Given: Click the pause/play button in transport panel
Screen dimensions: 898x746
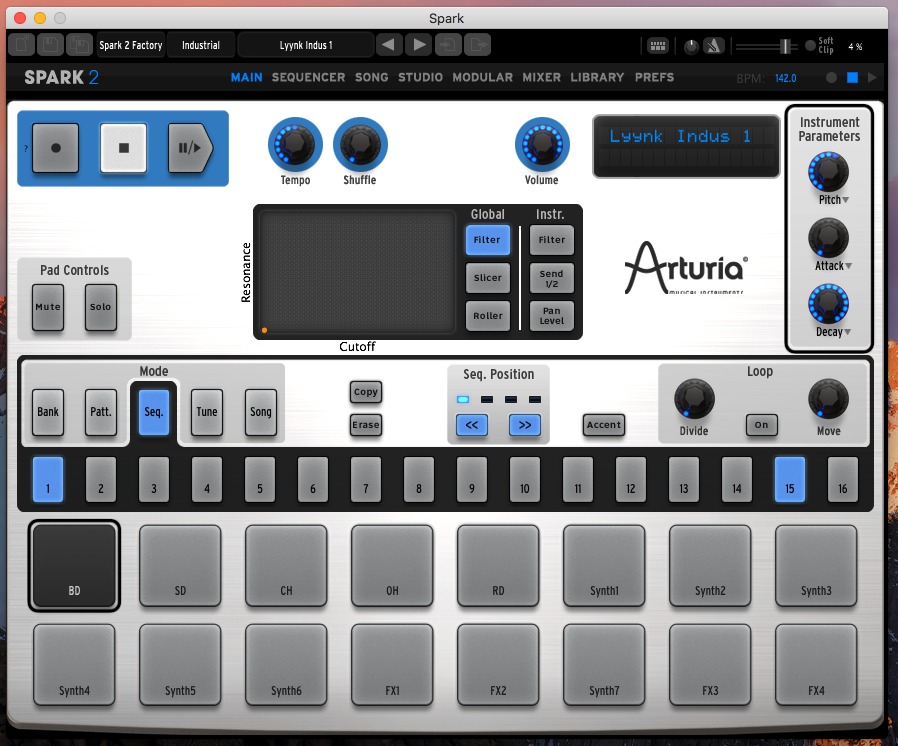Looking at the screenshot, I should (190, 148).
